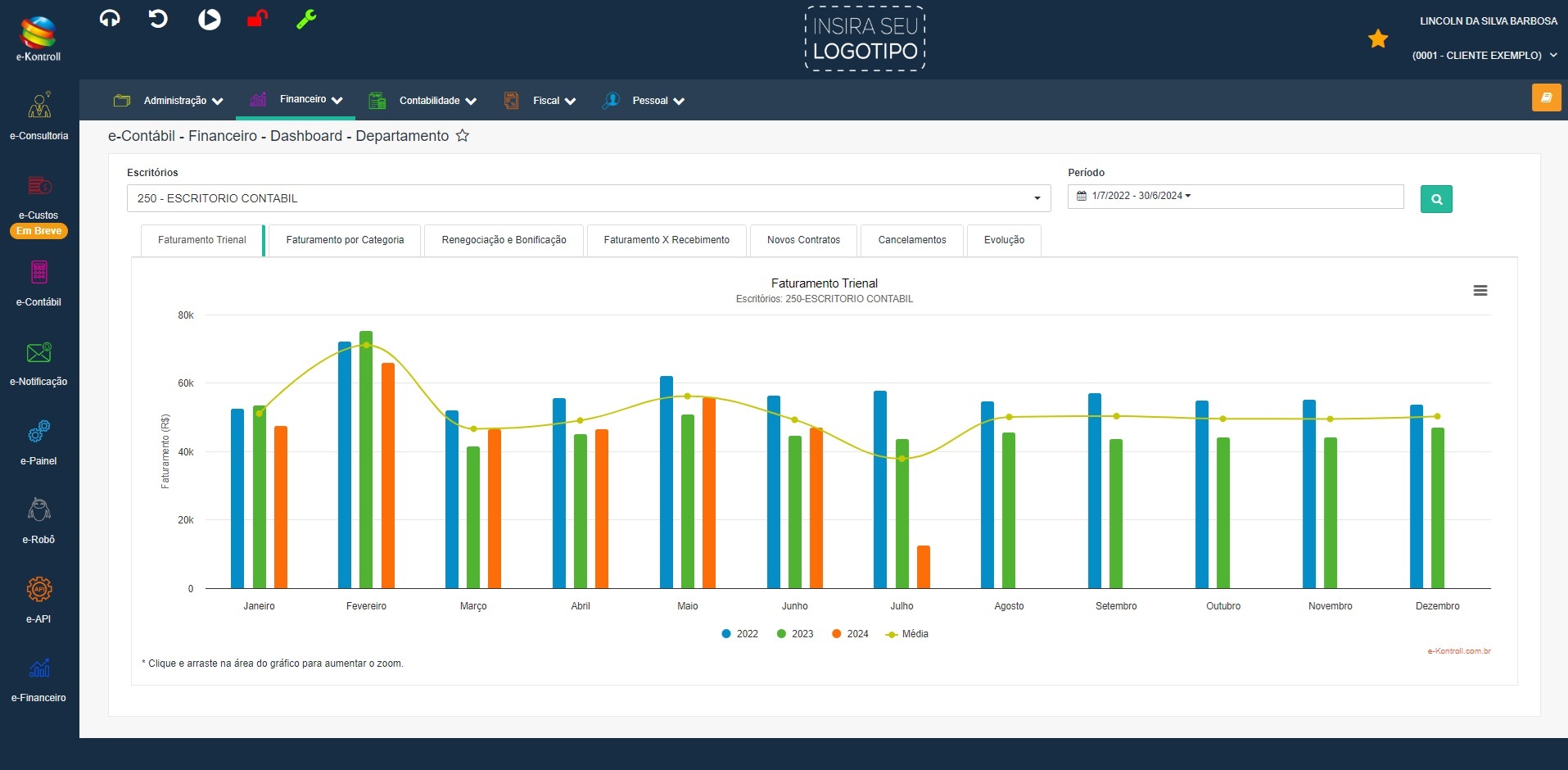
Task: Open the Cancelamentos tab
Action: [x=911, y=240]
